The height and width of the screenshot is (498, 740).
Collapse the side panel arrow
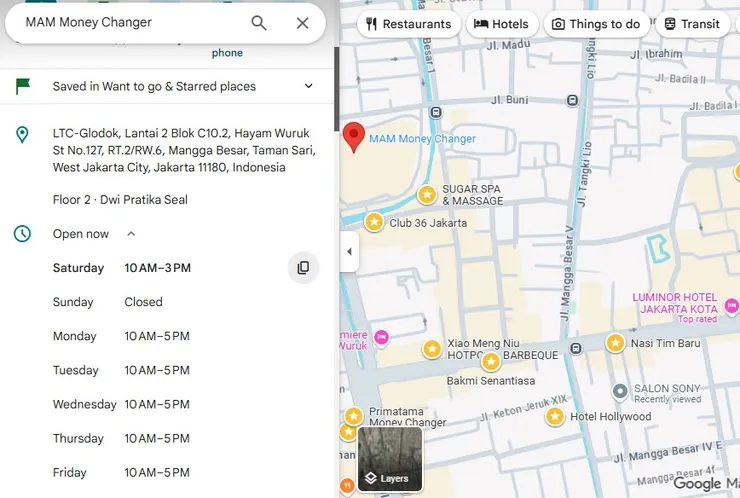[x=349, y=252]
